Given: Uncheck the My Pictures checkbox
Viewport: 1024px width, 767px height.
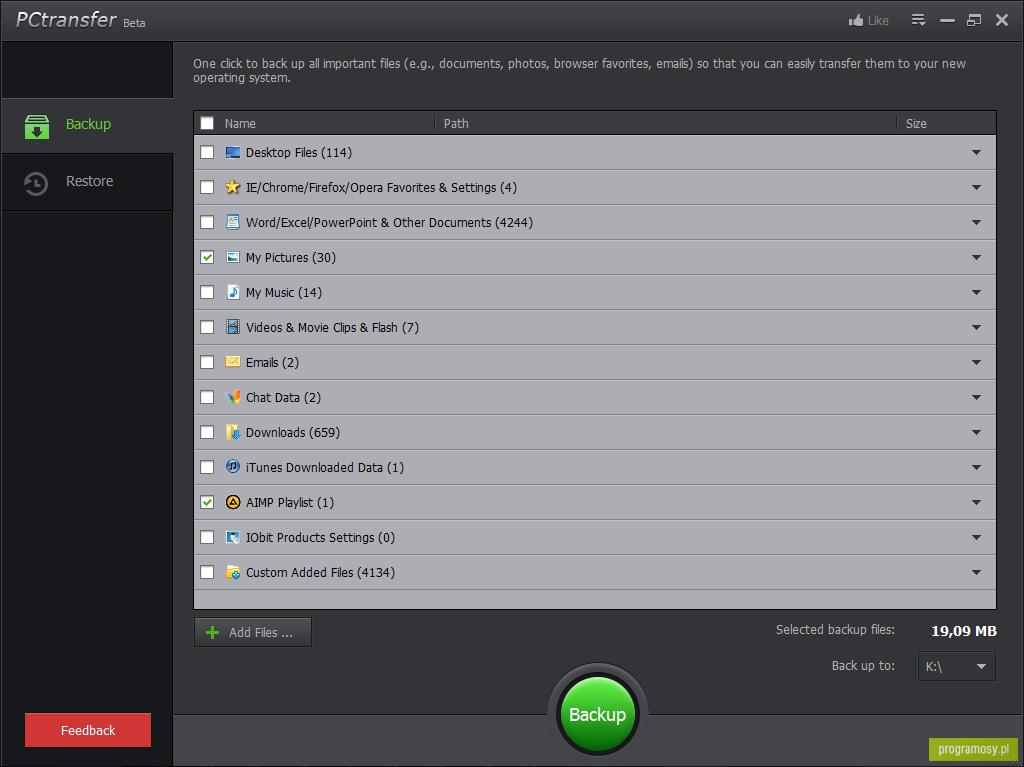Looking at the screenshot, I should (207, 257).
